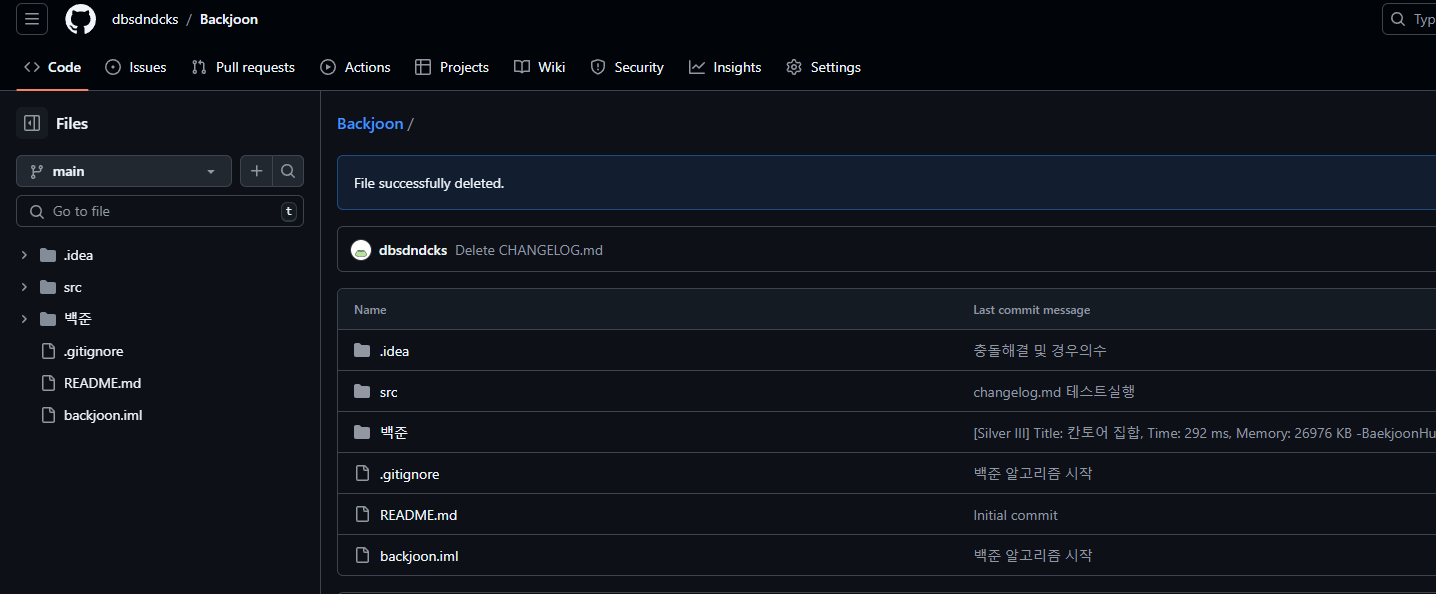
Task: Click the Backjoon breadcrumb link
Action: [370, 123]
